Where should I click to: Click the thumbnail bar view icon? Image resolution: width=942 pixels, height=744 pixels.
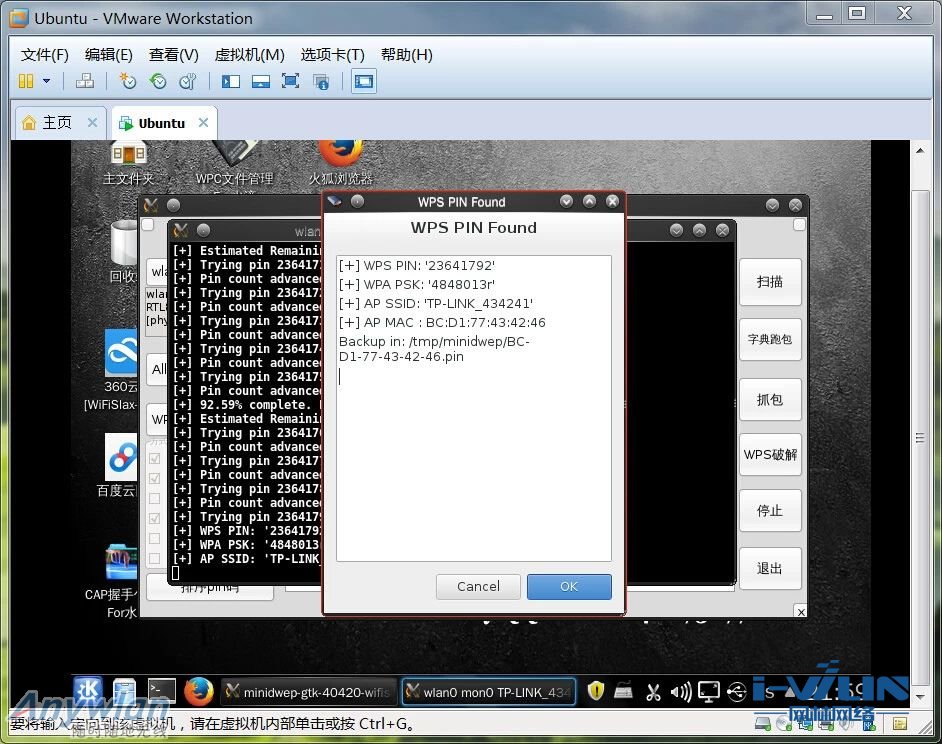pos(260,81)
